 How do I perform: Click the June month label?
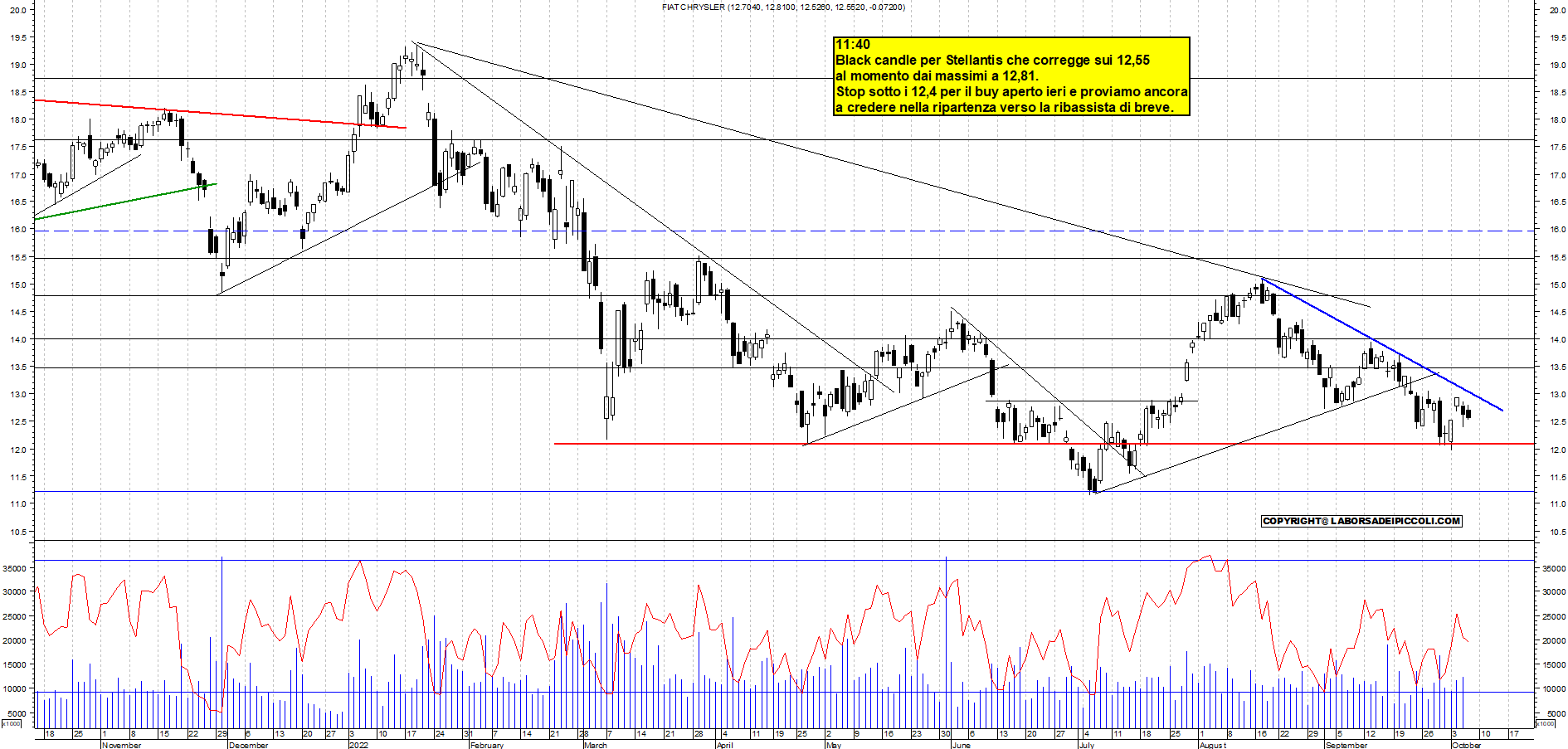[x=961, y=745]
